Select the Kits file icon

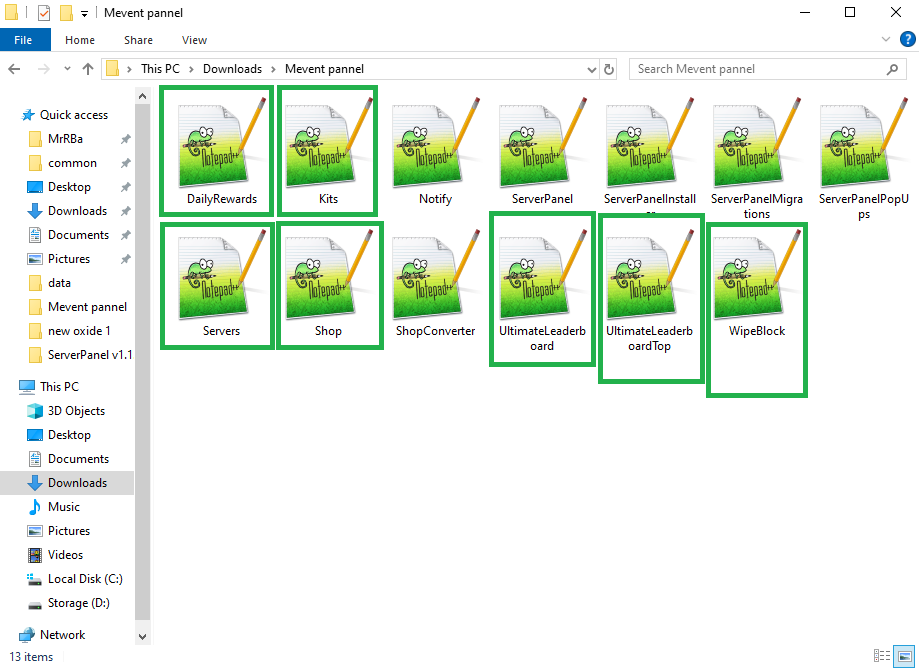pos(328,144)
